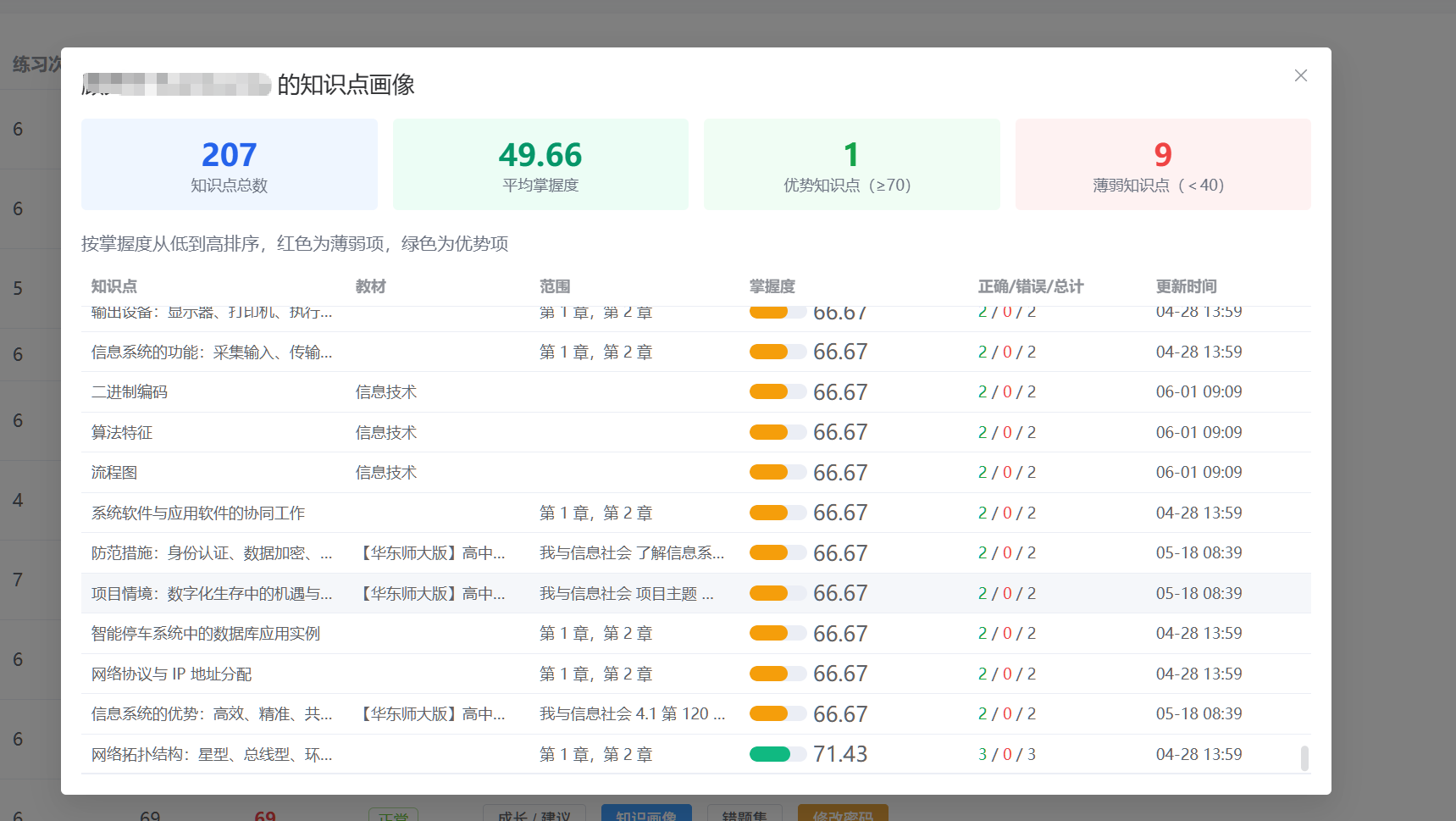Click the 平均掌握度 49.66 card

(x=540, y=164)
